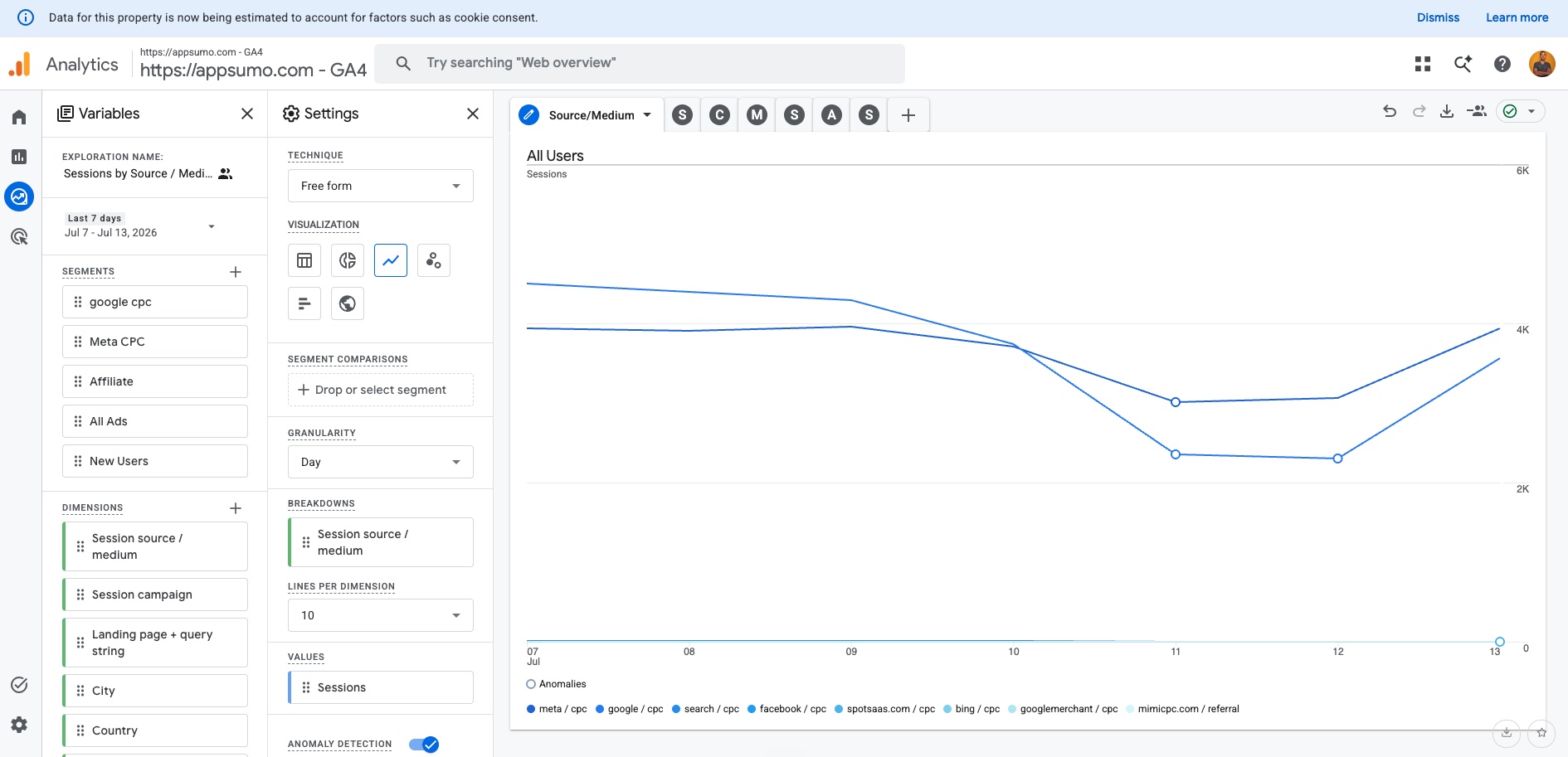The width and height of the screenshot is (1568, 757).
Task: Click the checkmark circle icon above Admin
Action: point(19,685)
